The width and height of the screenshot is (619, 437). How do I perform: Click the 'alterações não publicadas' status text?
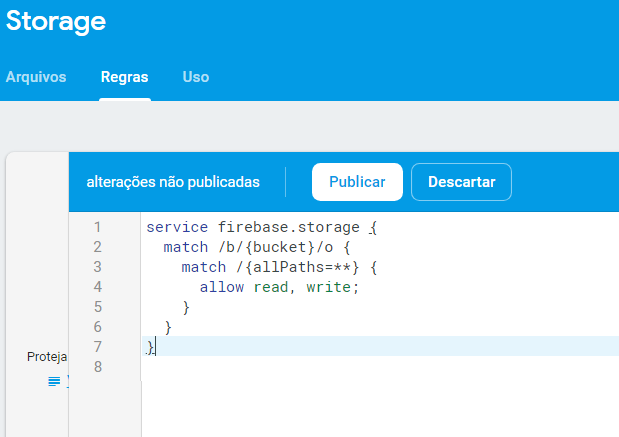[173, 182]
